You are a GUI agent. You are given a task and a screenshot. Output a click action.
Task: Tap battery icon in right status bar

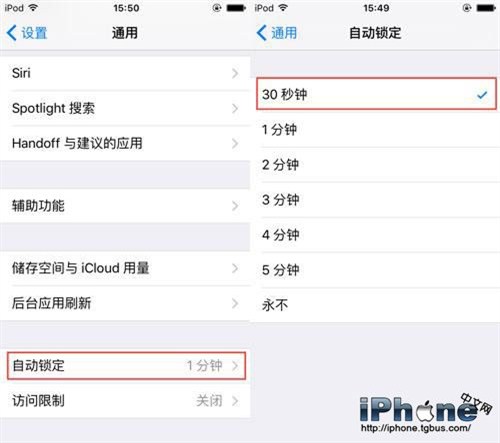[486, 8]
